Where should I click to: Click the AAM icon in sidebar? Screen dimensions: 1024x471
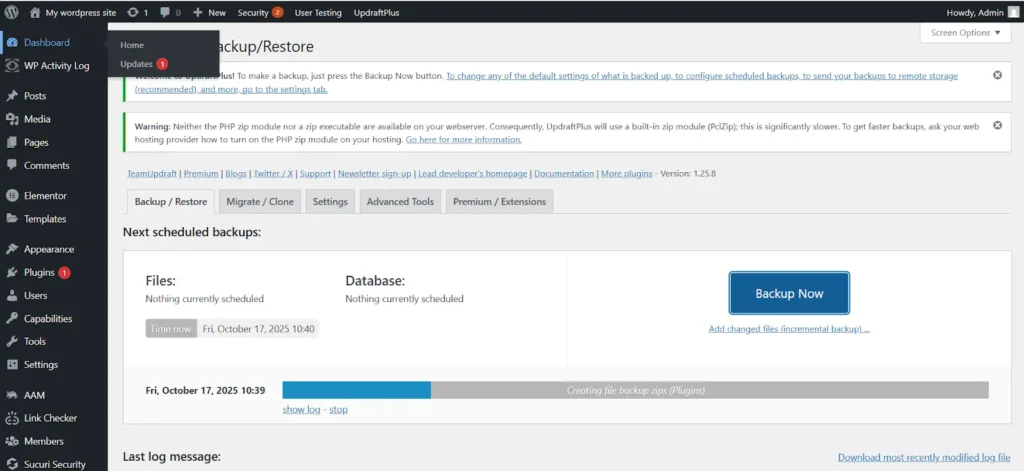tap(12, 395)
